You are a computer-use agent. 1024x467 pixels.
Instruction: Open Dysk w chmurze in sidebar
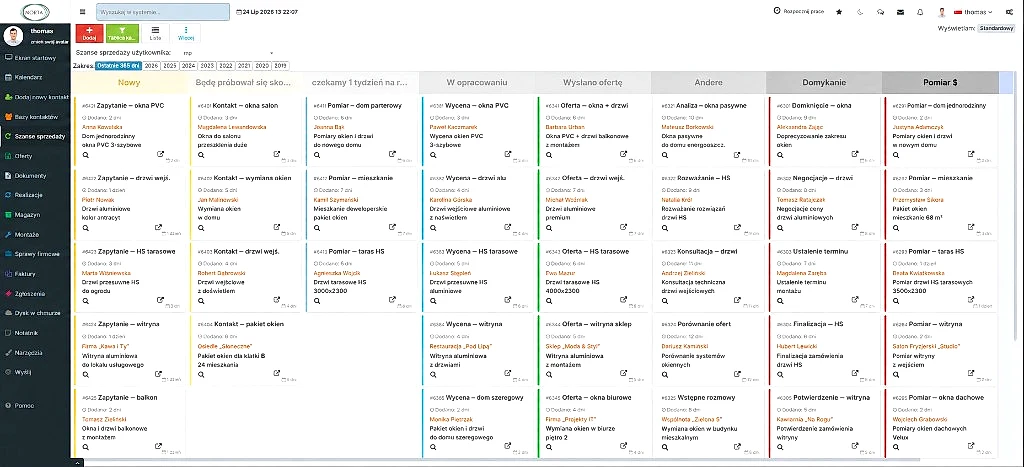(35, 313)
